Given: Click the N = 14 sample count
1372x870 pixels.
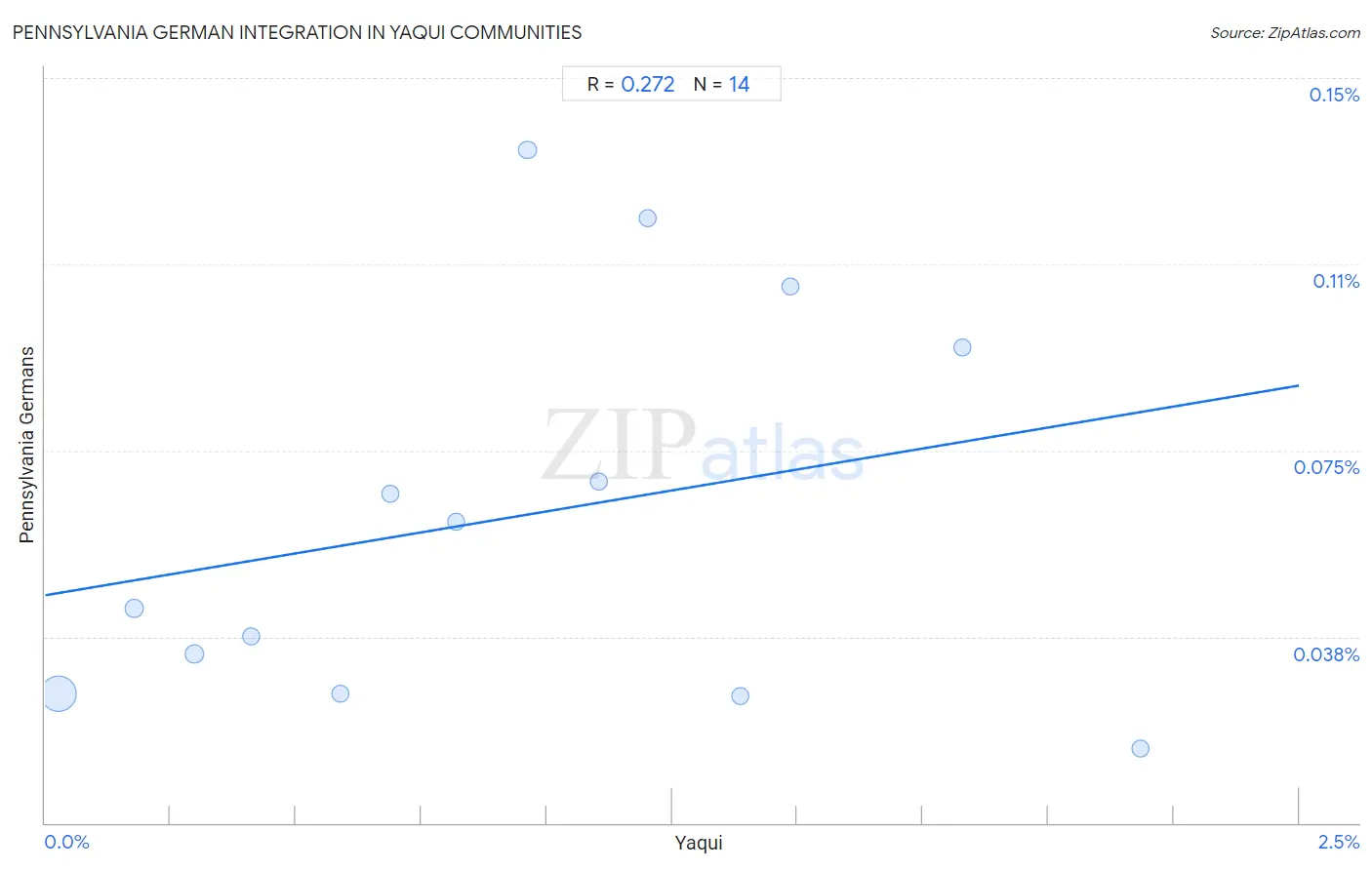Looking at the screenshot, I should [721, 85].
